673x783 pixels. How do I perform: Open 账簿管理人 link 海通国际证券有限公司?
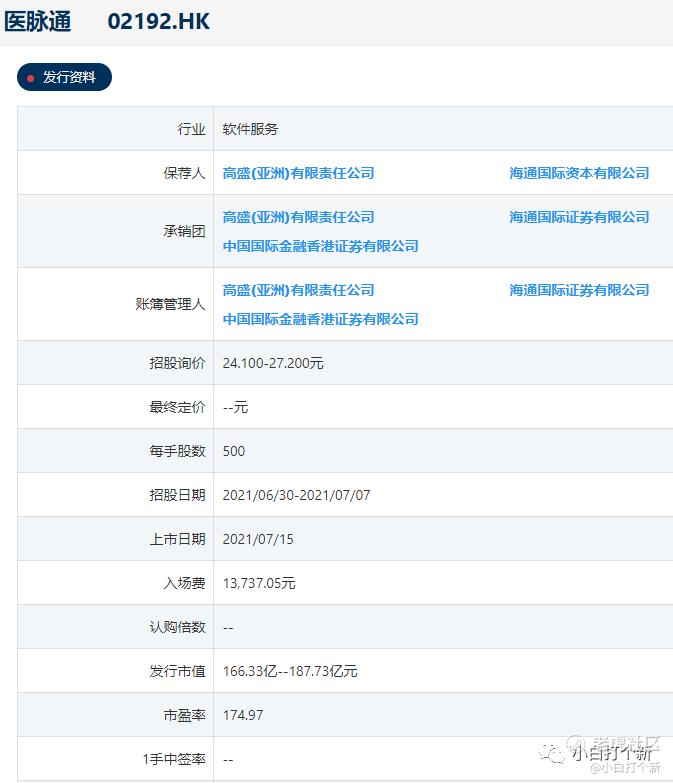579,290
